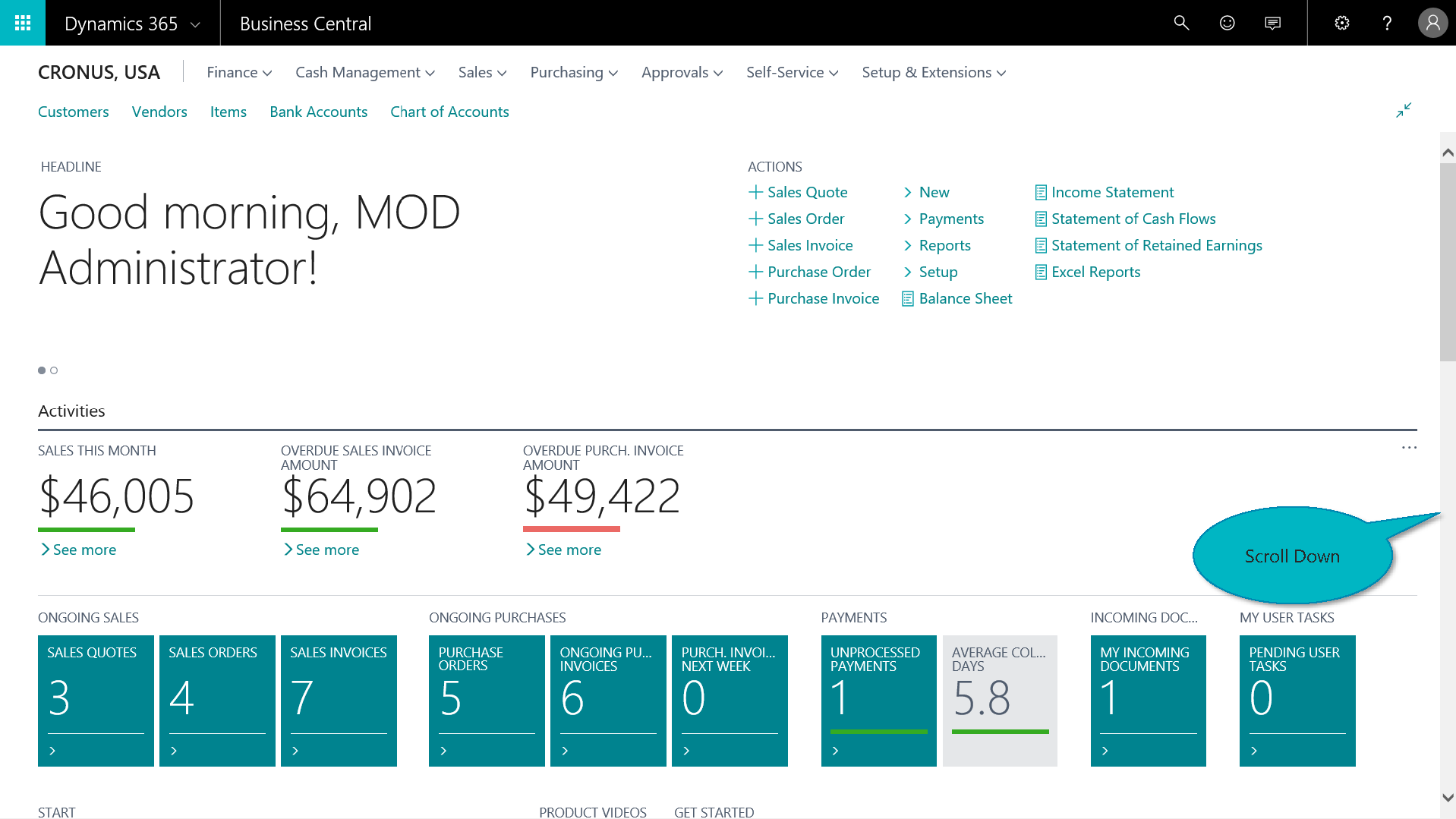This screenshot has height=819, width=1456.
Task: Open the Sales Invoices tile
Action: pyautogui.click(x=339, y=700)
